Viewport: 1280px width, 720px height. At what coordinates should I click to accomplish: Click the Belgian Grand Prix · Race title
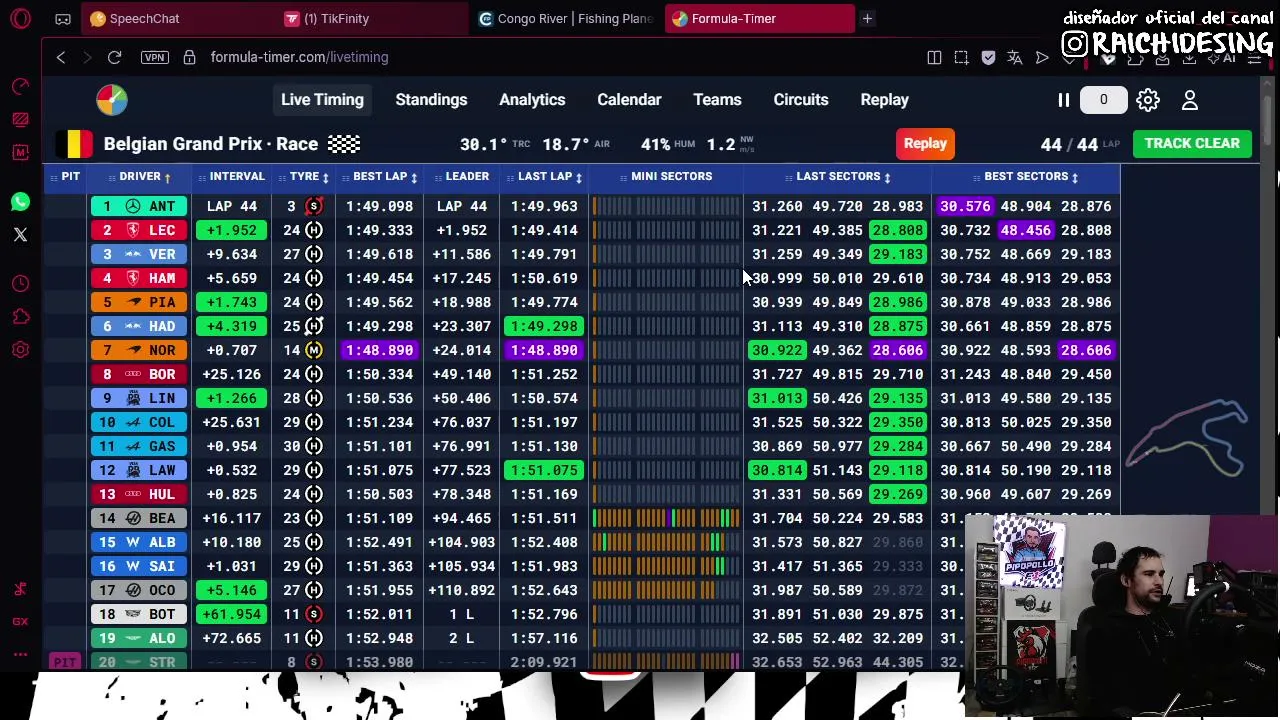click(x=210, y=144)
